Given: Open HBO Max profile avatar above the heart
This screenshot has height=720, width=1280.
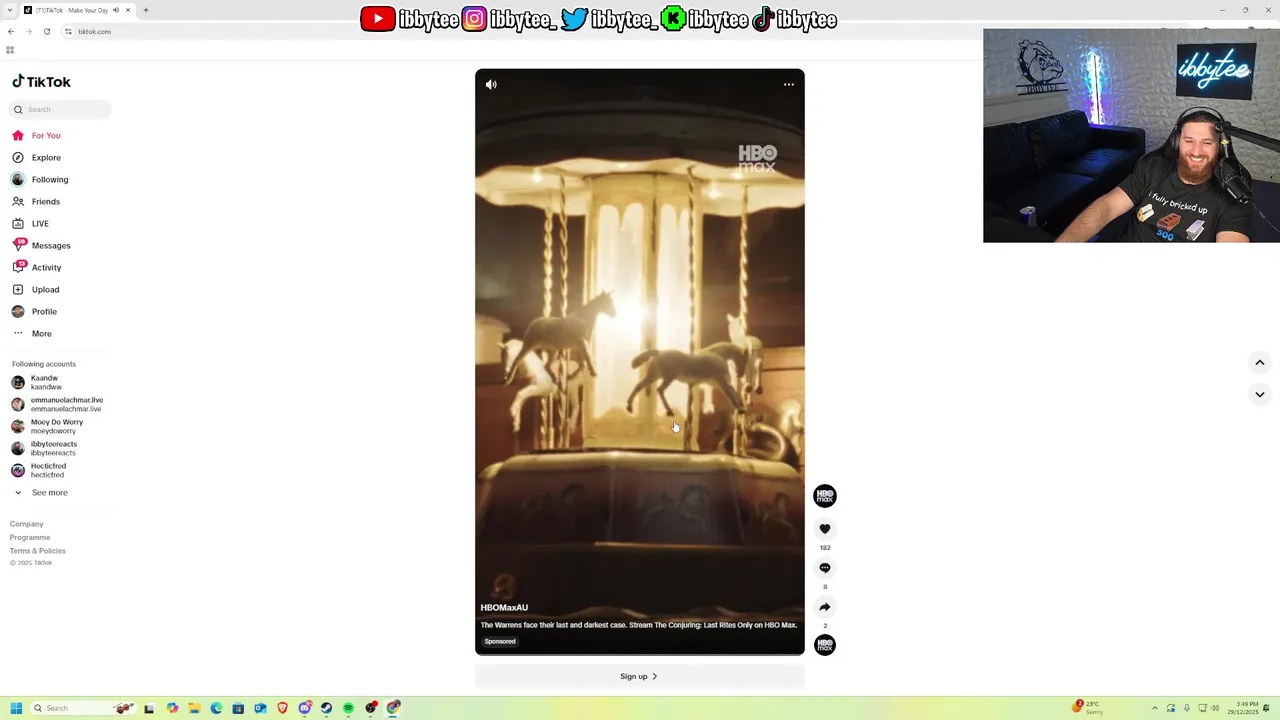Looking at the screenshot, I should pyautogui.click(x=825, y=496).
